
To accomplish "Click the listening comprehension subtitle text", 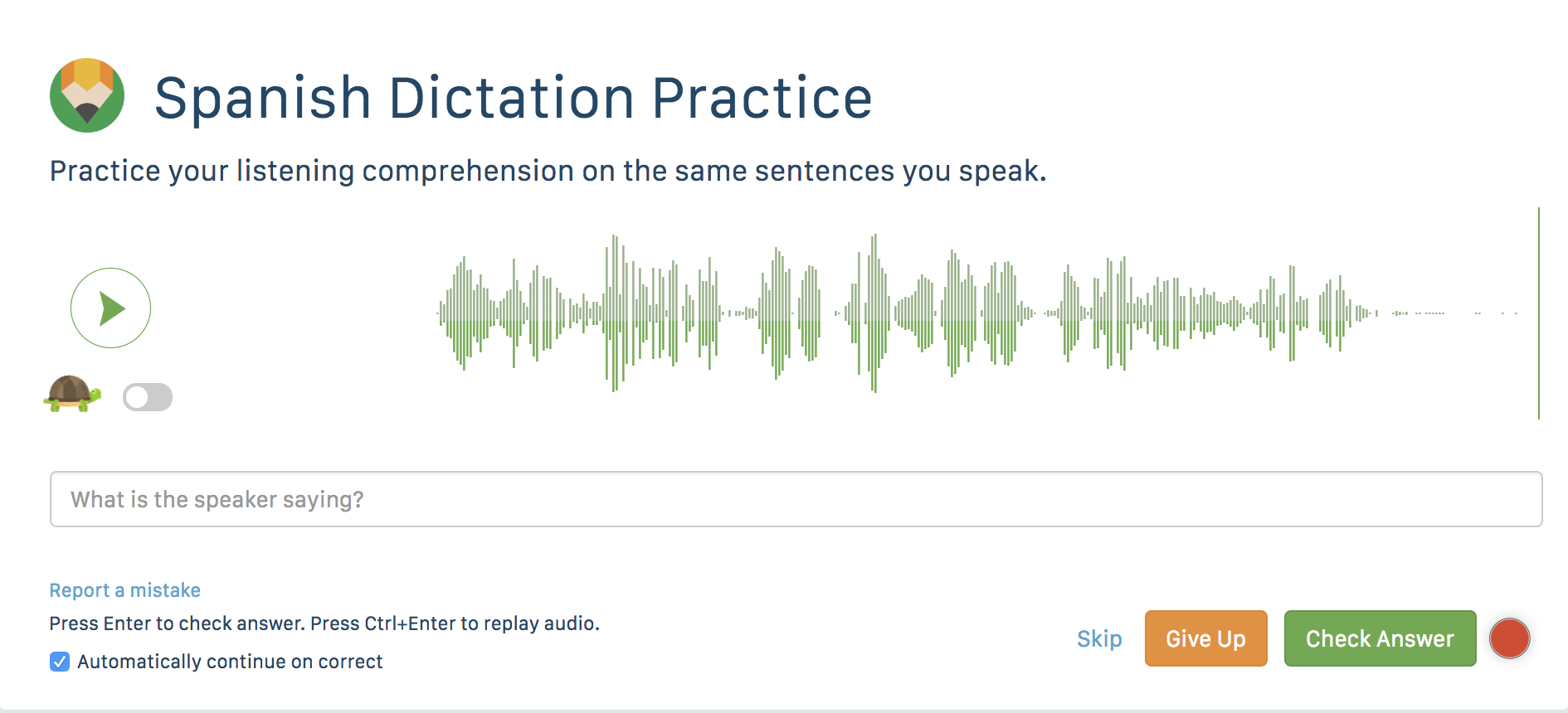I will [x=548, y=171].
